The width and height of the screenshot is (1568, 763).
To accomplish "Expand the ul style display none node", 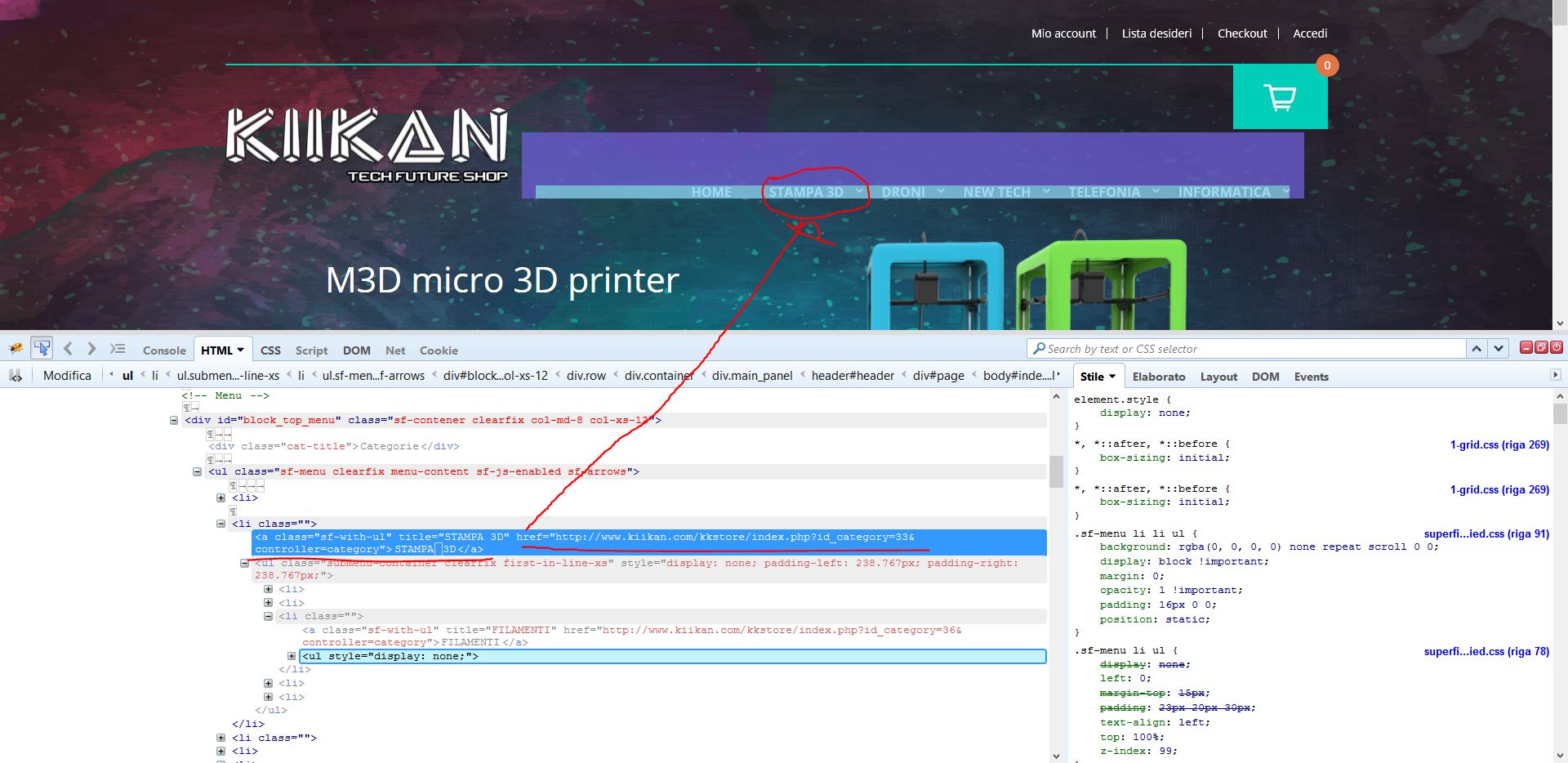I will [x=292, y=657].
